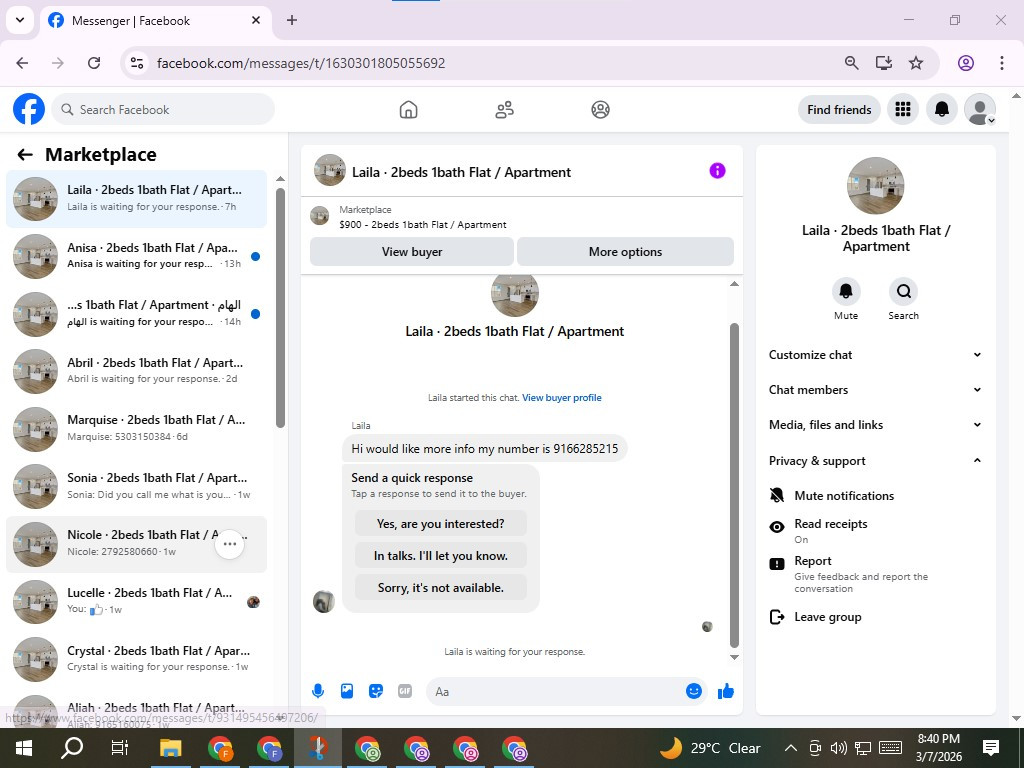Open Windows action center notifications
1024x768 pixels.
coord(991,748)
